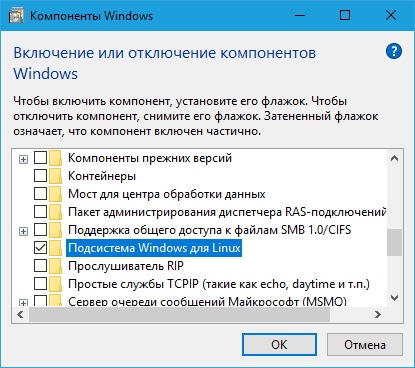Expand Поддержка общего доступа к файлам SMB node
Screen dimensions: 415x368
click(x=23, y=231)
